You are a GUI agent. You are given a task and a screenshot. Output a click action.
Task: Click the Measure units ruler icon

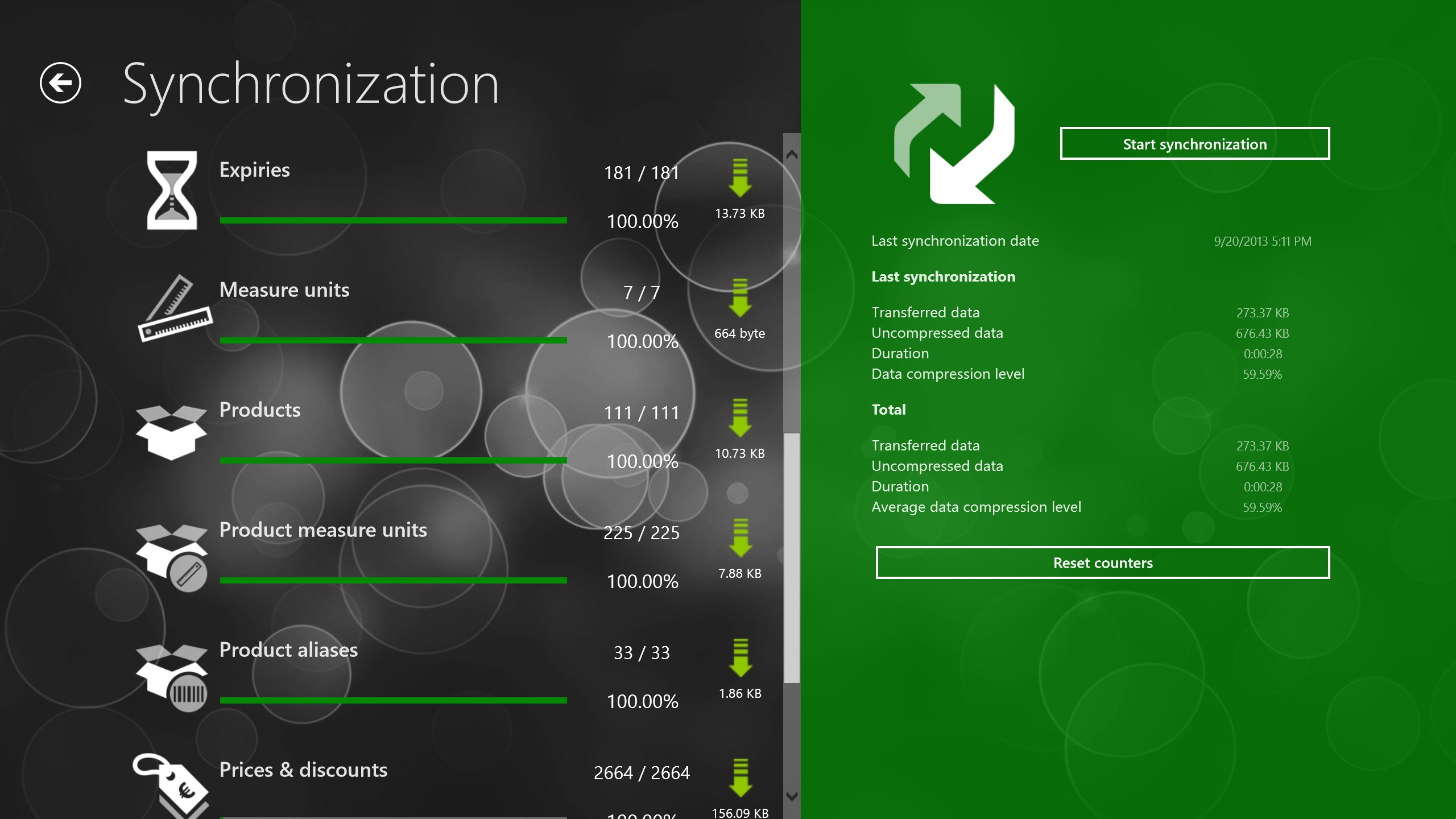point(175,309)
